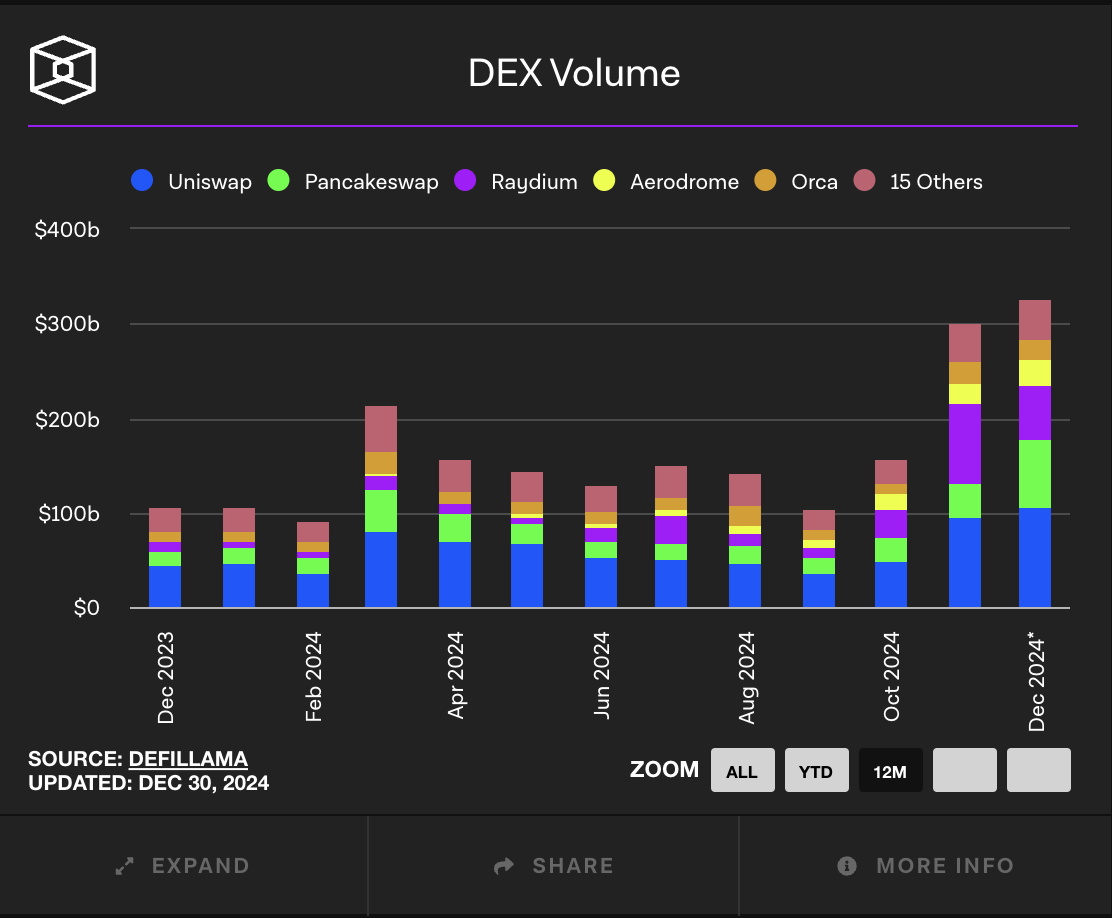Click the Jun 2024 Raydium bar segment
The image size is (1112, 918).
coord(601,535)
